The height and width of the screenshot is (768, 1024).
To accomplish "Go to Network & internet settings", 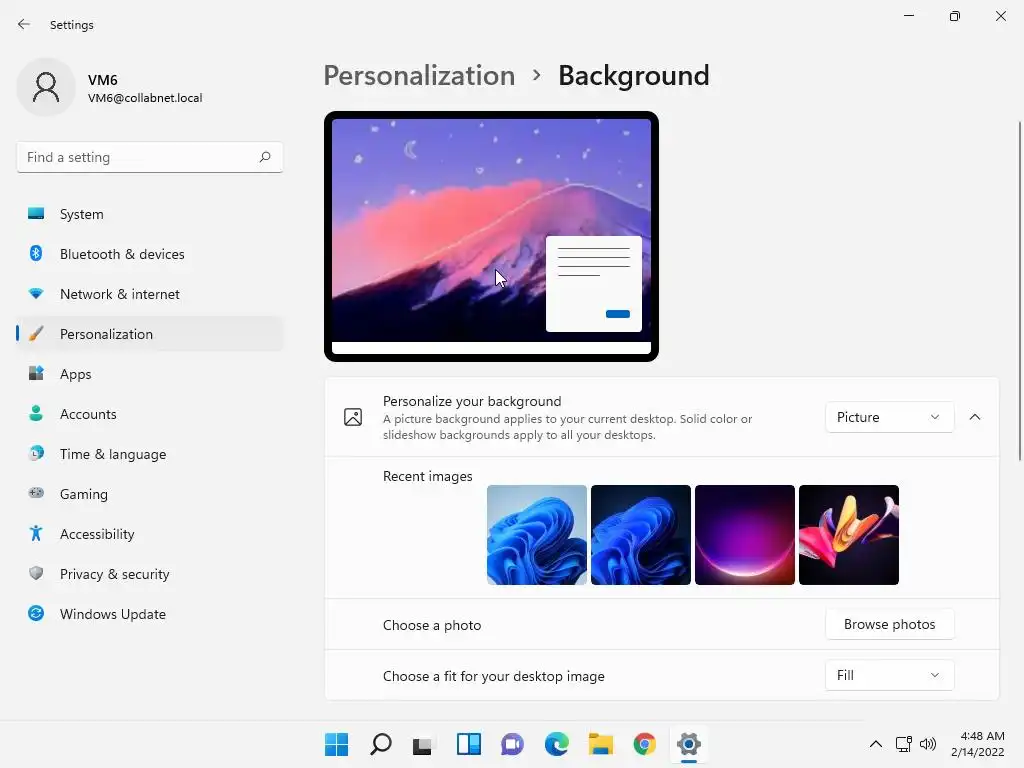I will click(x=150, y=294).
